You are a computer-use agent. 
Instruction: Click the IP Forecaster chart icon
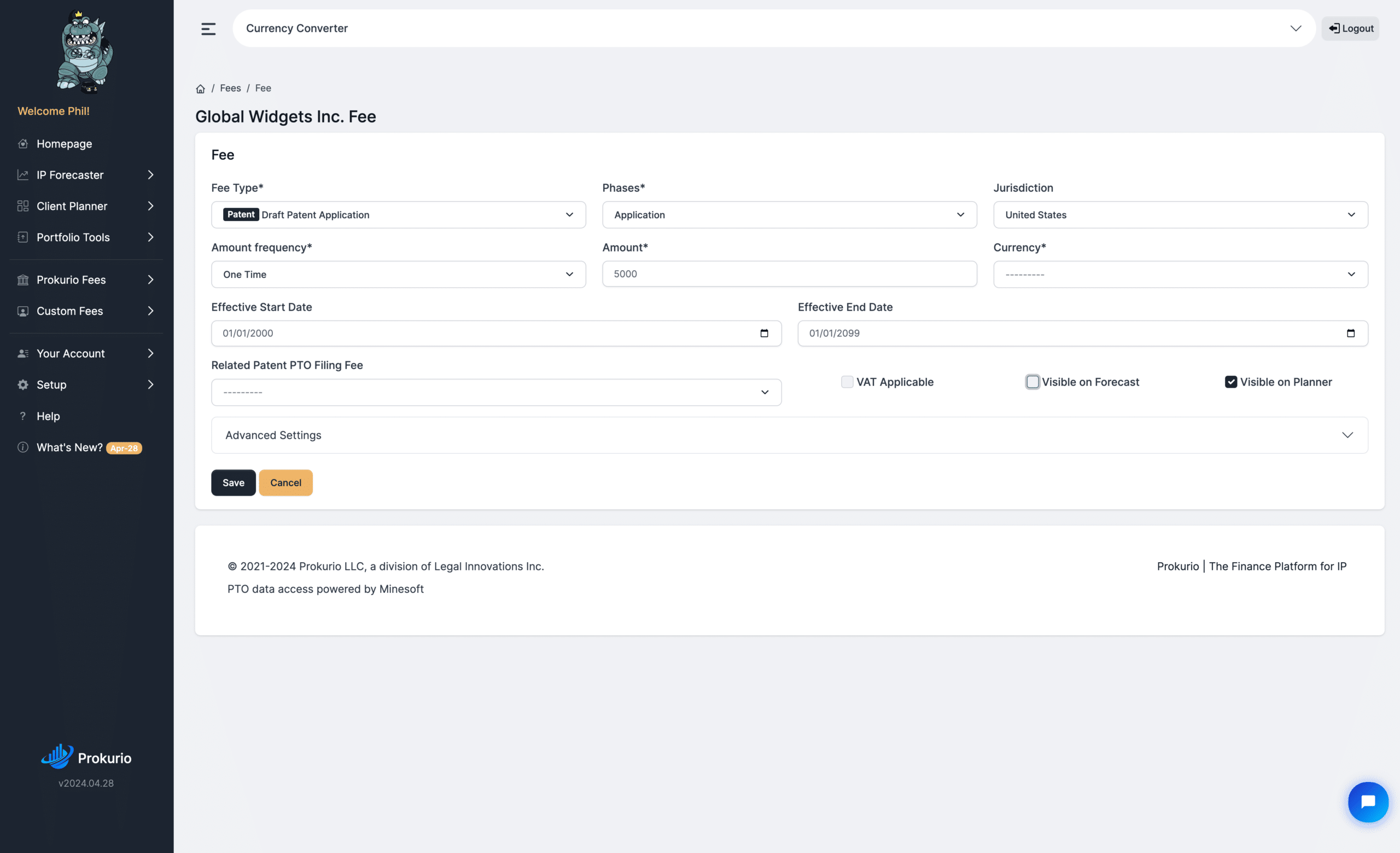pos(23,175)
